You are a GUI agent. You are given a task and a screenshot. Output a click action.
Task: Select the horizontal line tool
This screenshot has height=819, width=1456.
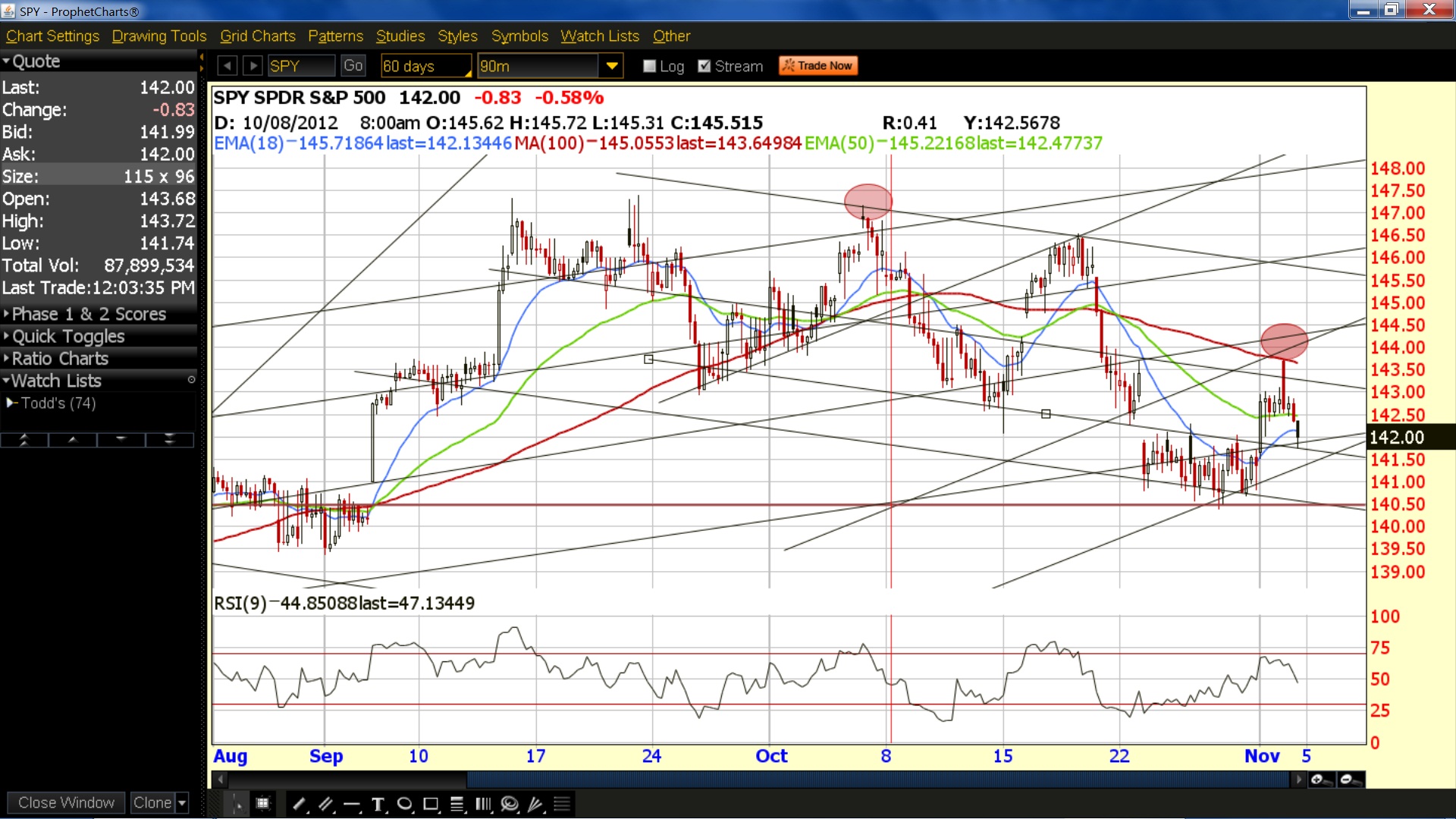tap(352, 804)
